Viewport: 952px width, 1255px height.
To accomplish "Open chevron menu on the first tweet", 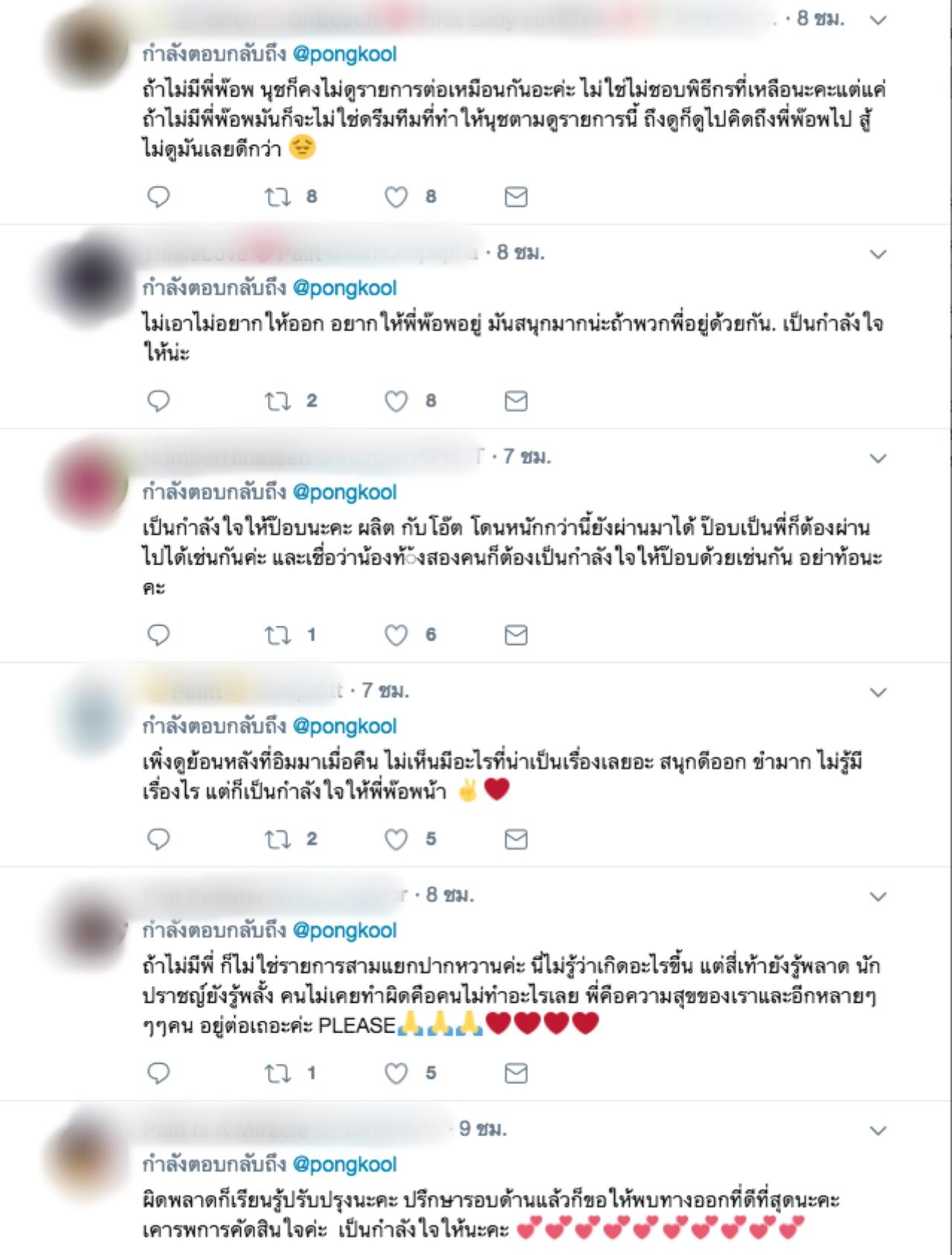I will pyautogui.click(x=878, y=20).
